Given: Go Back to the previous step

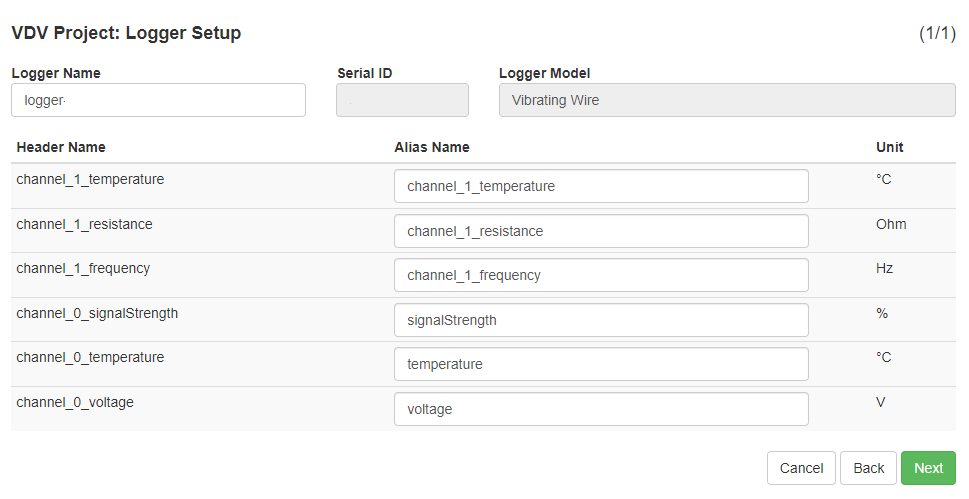Looking at the screenshot, I should click(868, 468).
